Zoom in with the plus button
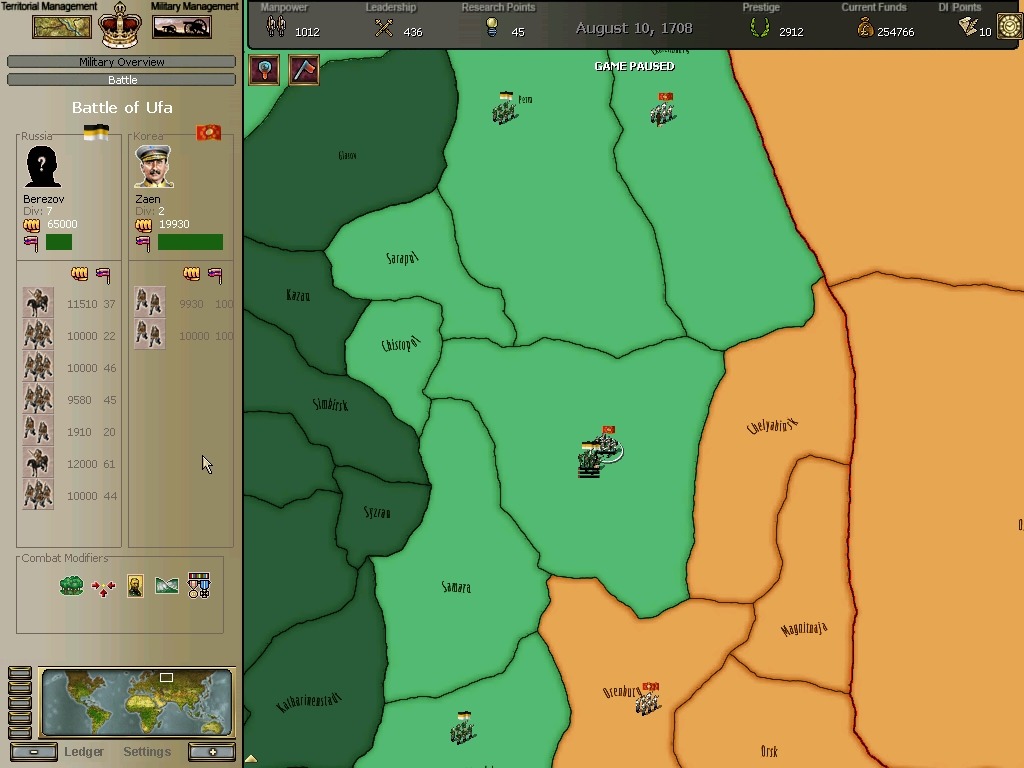The image size is (1024, 768). pyautogui.click(x=212, y=752)
